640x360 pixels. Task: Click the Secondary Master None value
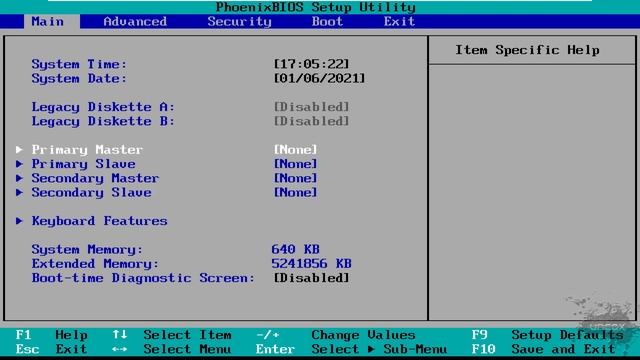[x=296, y=178]
